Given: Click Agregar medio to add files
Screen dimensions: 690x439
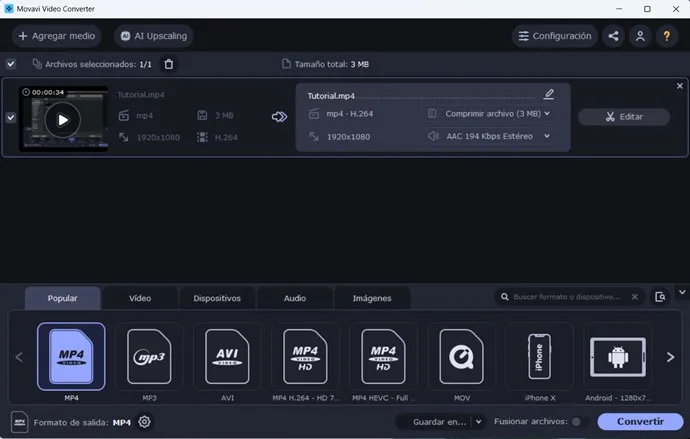Looking at the screenshot, I should pyautogui.click(x=57, y=36).
